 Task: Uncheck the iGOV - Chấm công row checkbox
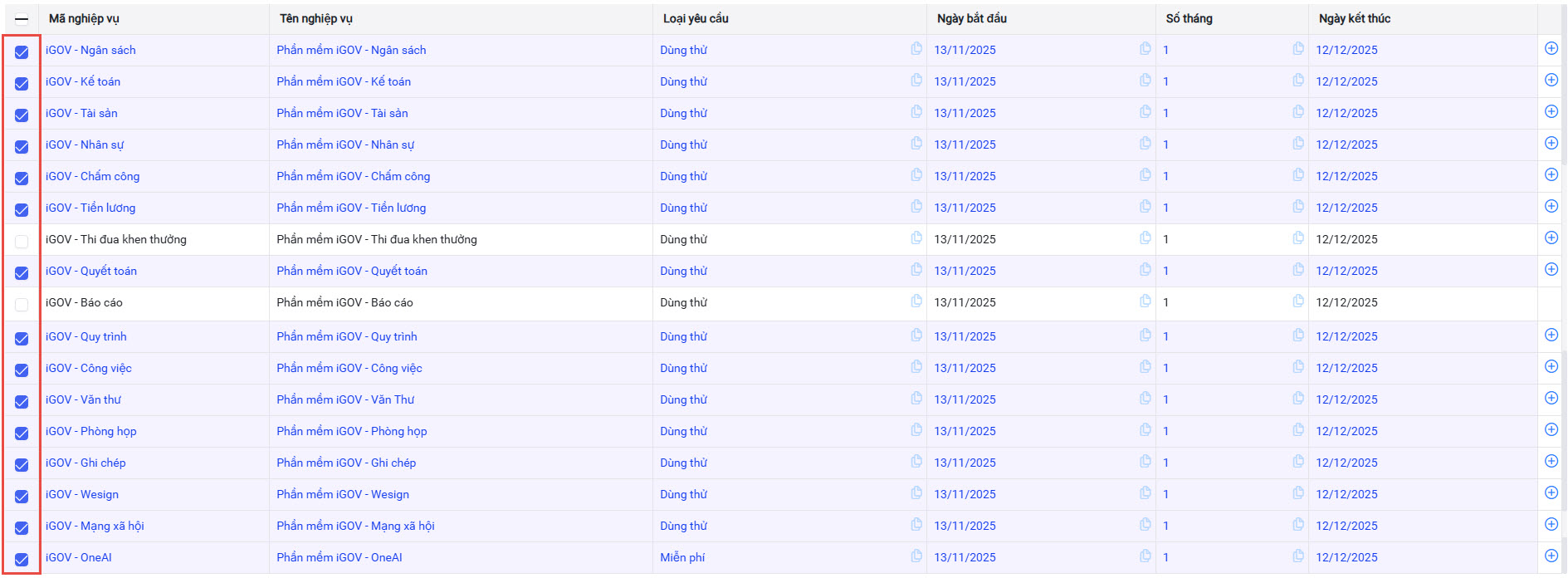pyautogui.click(x=22, y=178)
